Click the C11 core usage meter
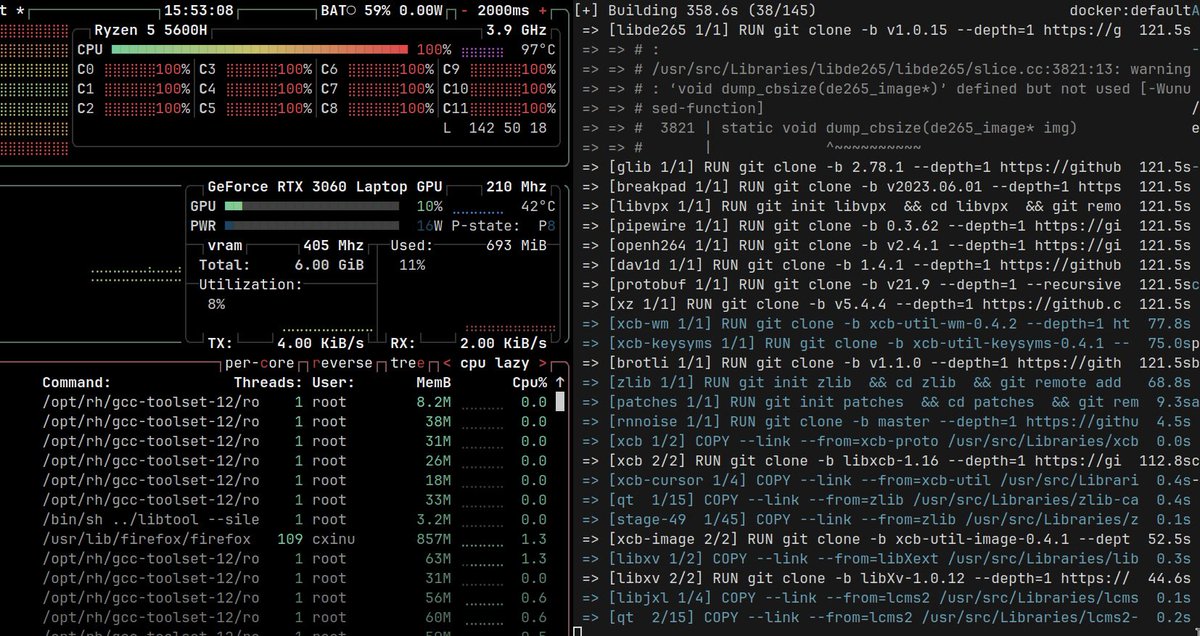 pyautogui.click(x=499, y=109)
